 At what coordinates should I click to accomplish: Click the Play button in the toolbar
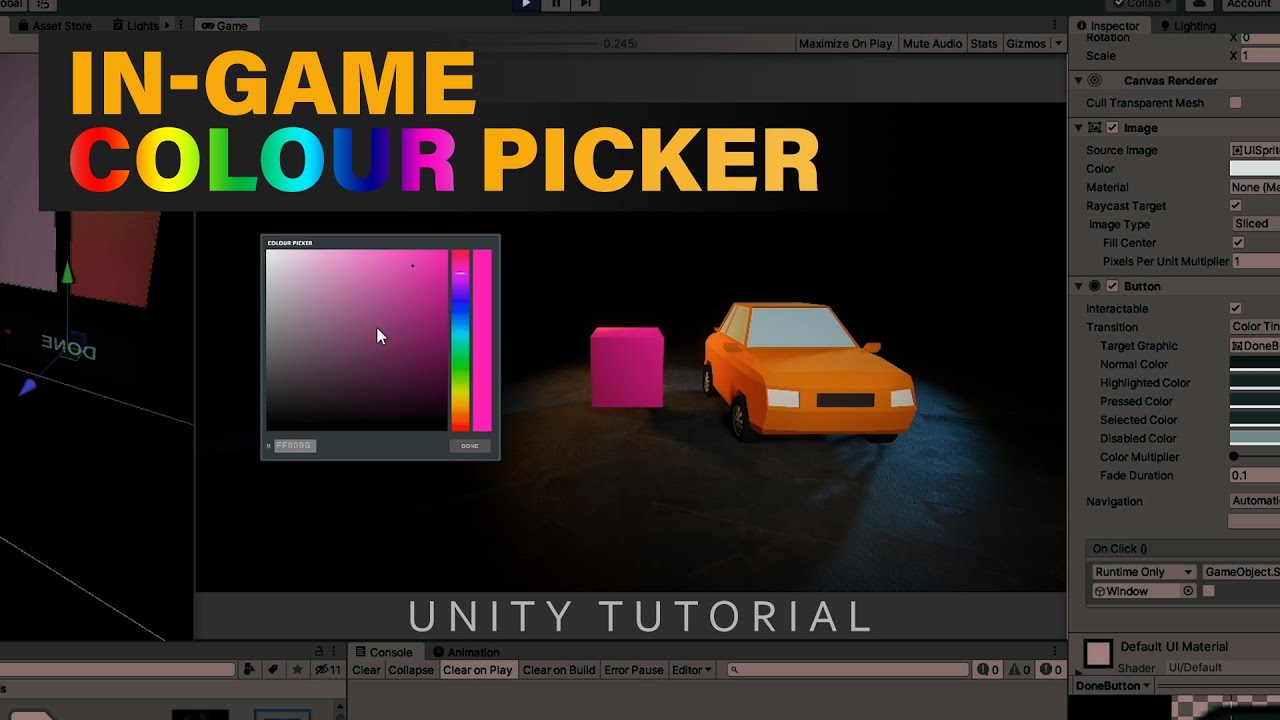coord(526,4)
